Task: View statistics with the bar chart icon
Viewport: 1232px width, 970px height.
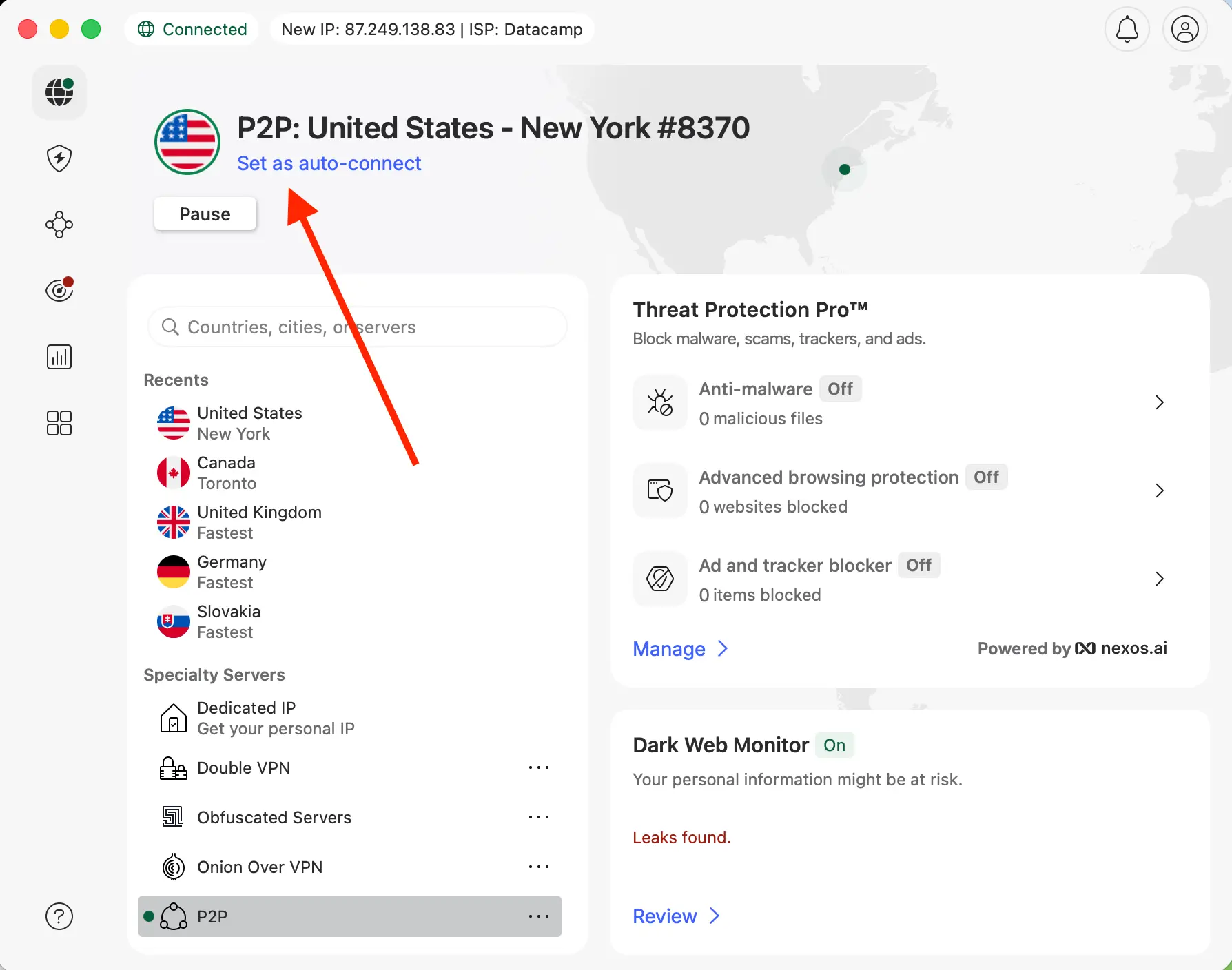Action: (59, 356)
